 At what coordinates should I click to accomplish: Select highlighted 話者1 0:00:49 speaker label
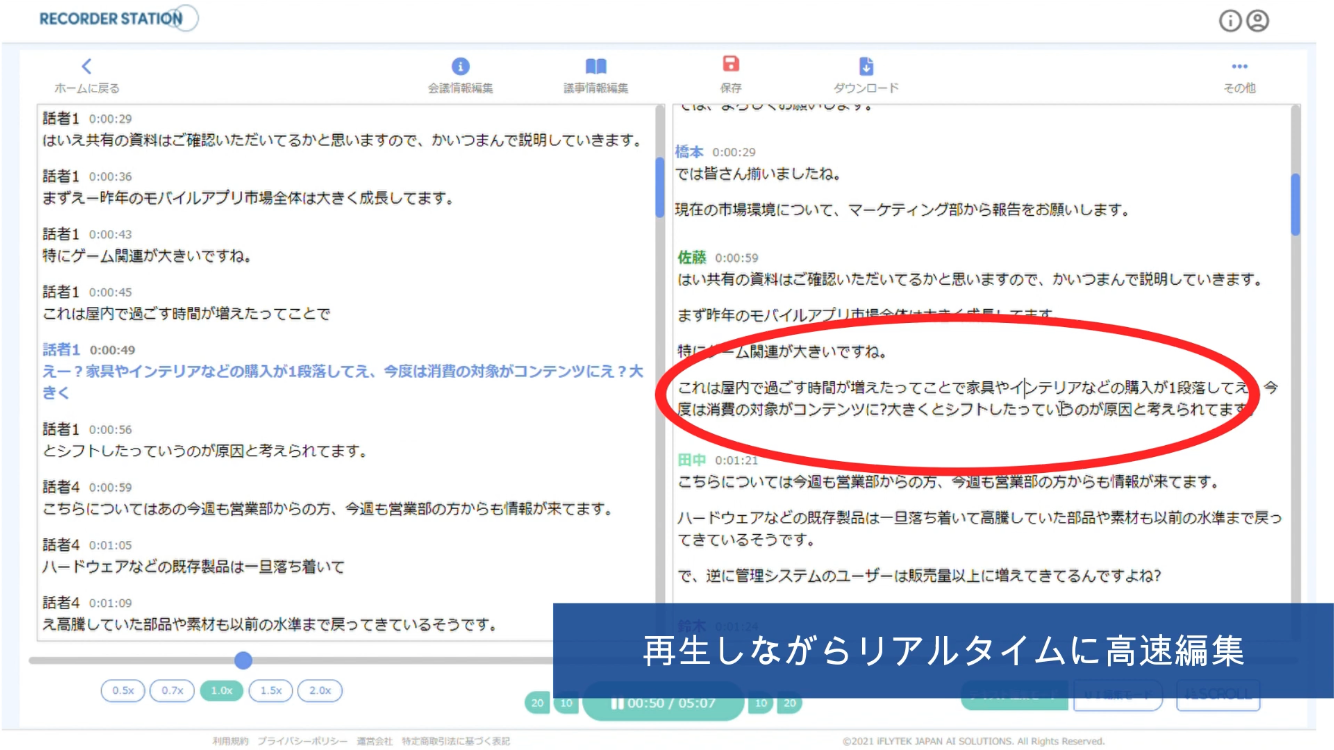coord(61,350)
